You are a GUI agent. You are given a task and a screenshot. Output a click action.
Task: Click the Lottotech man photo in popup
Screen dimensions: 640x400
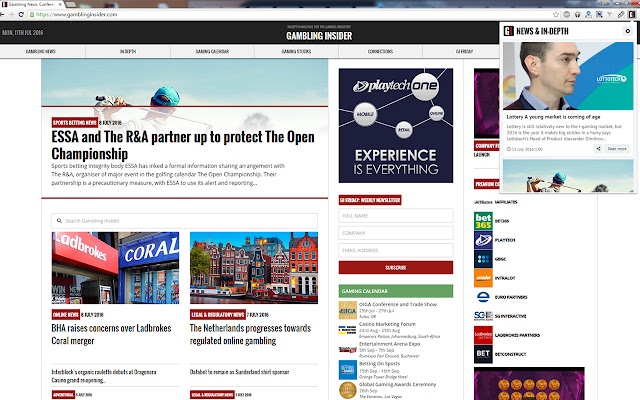pyautogui.click(x=568, y=76)
